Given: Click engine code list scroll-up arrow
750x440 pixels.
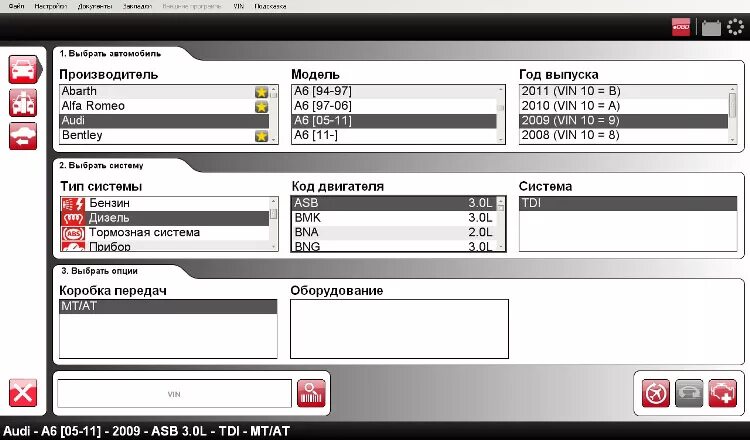Looking at the screenshot, I should (501, 200).
